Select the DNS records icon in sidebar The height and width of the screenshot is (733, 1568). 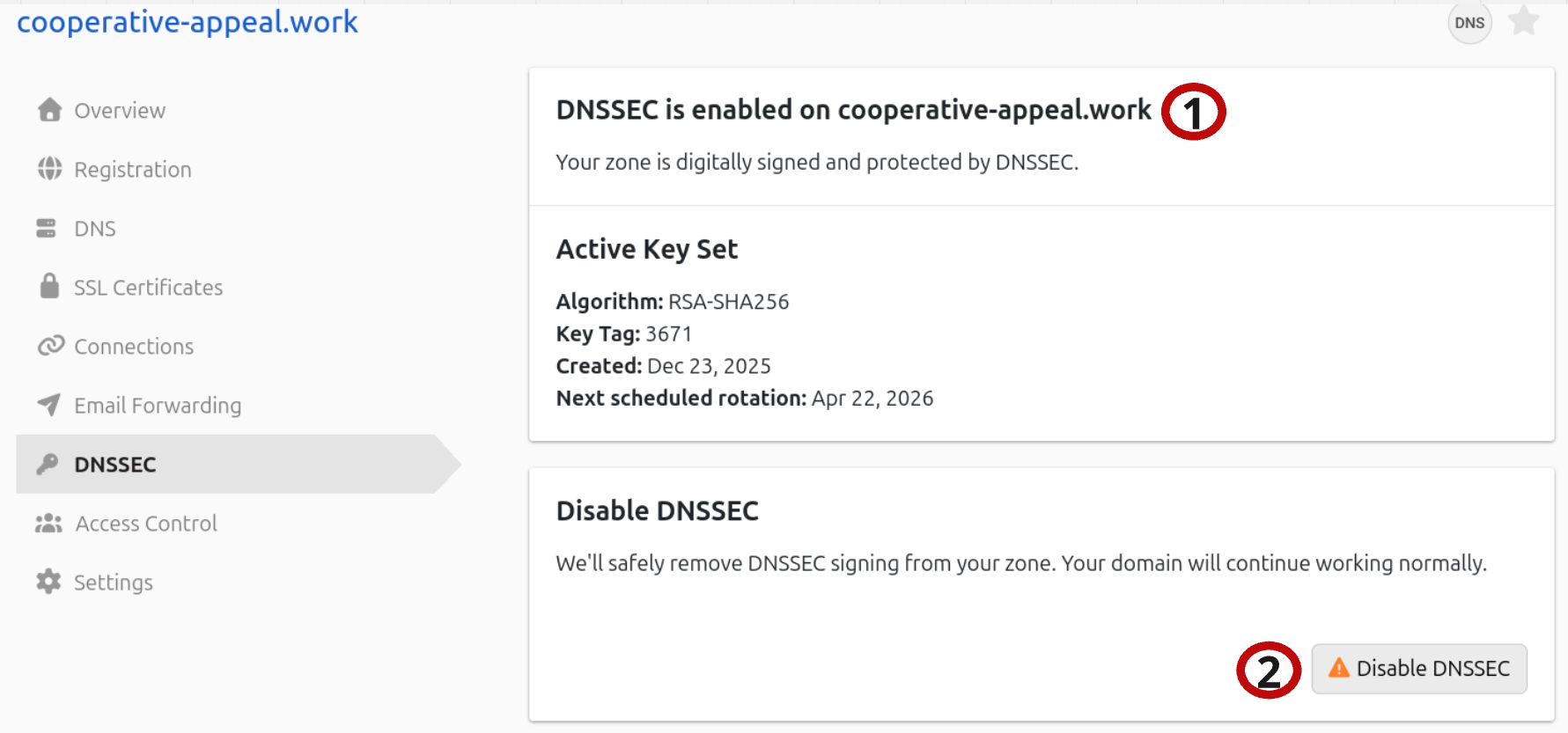point(49,228)
